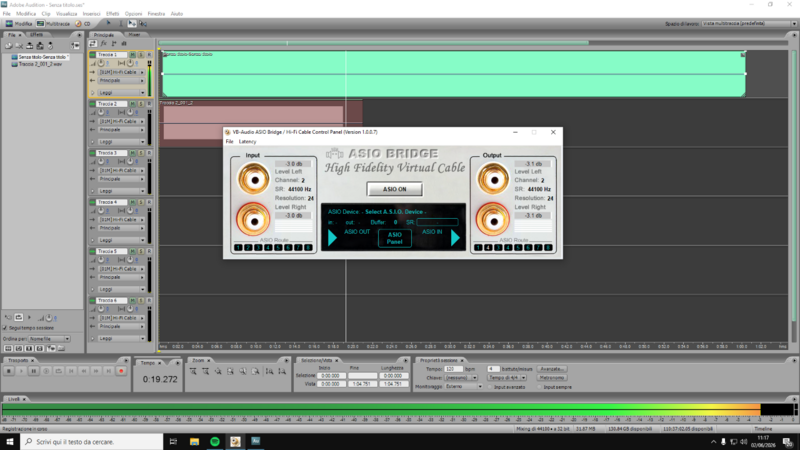Open the Chiave (nessuno) dropdown

[461, 378]
